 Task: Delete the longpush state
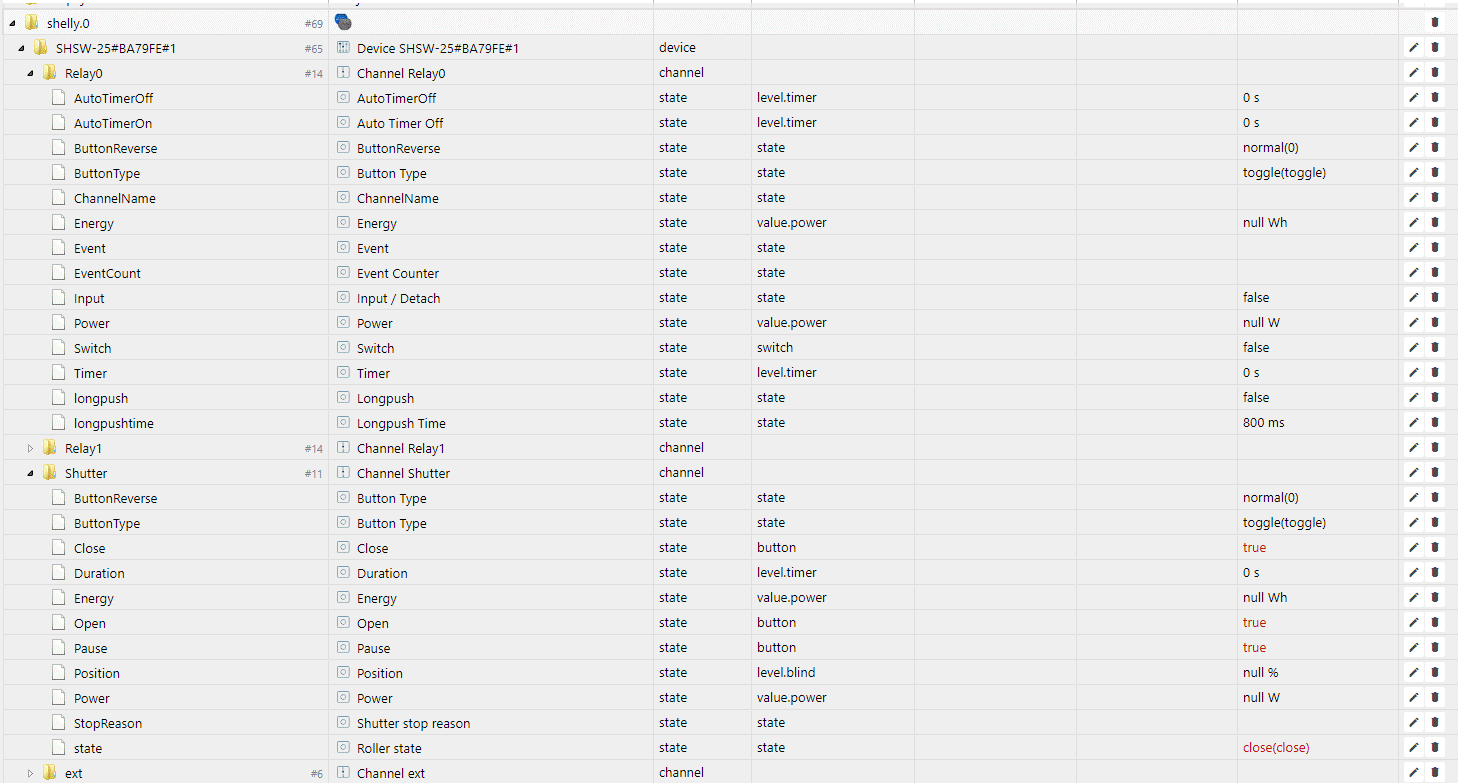coord(1435,397)
